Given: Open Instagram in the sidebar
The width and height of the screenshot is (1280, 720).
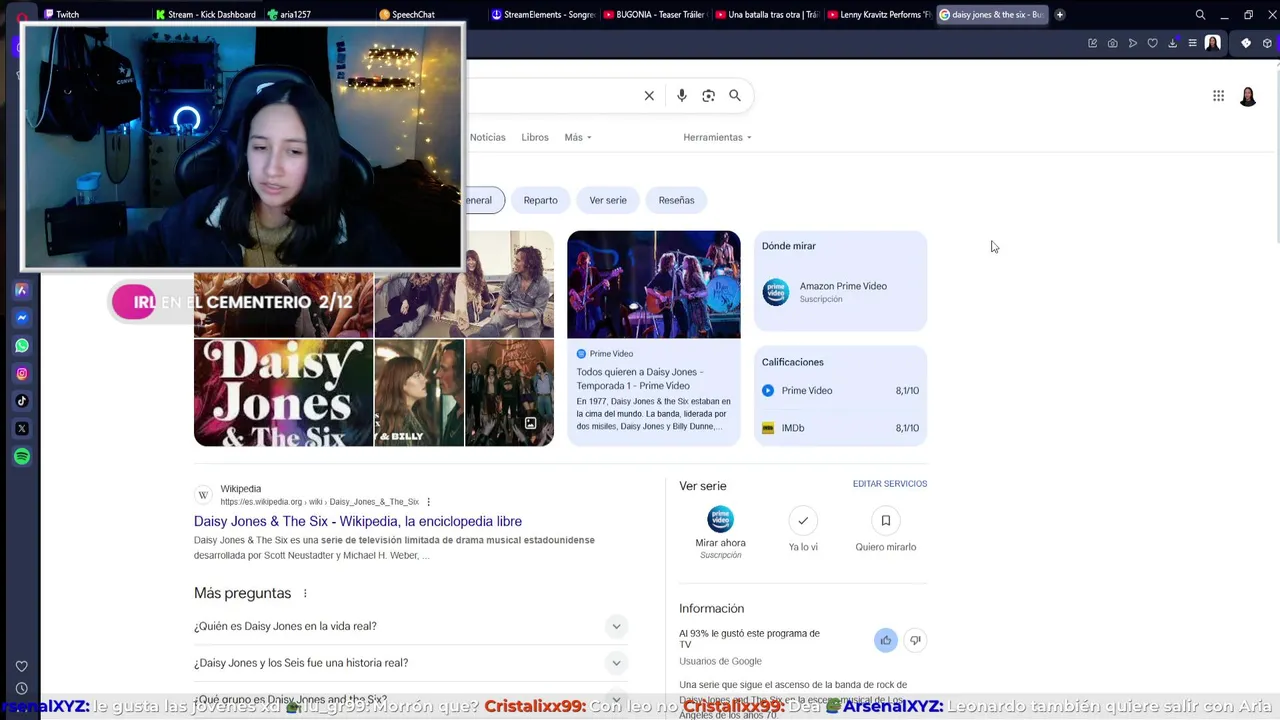Looking at the screenshot, I should click(x=21, y=373).
